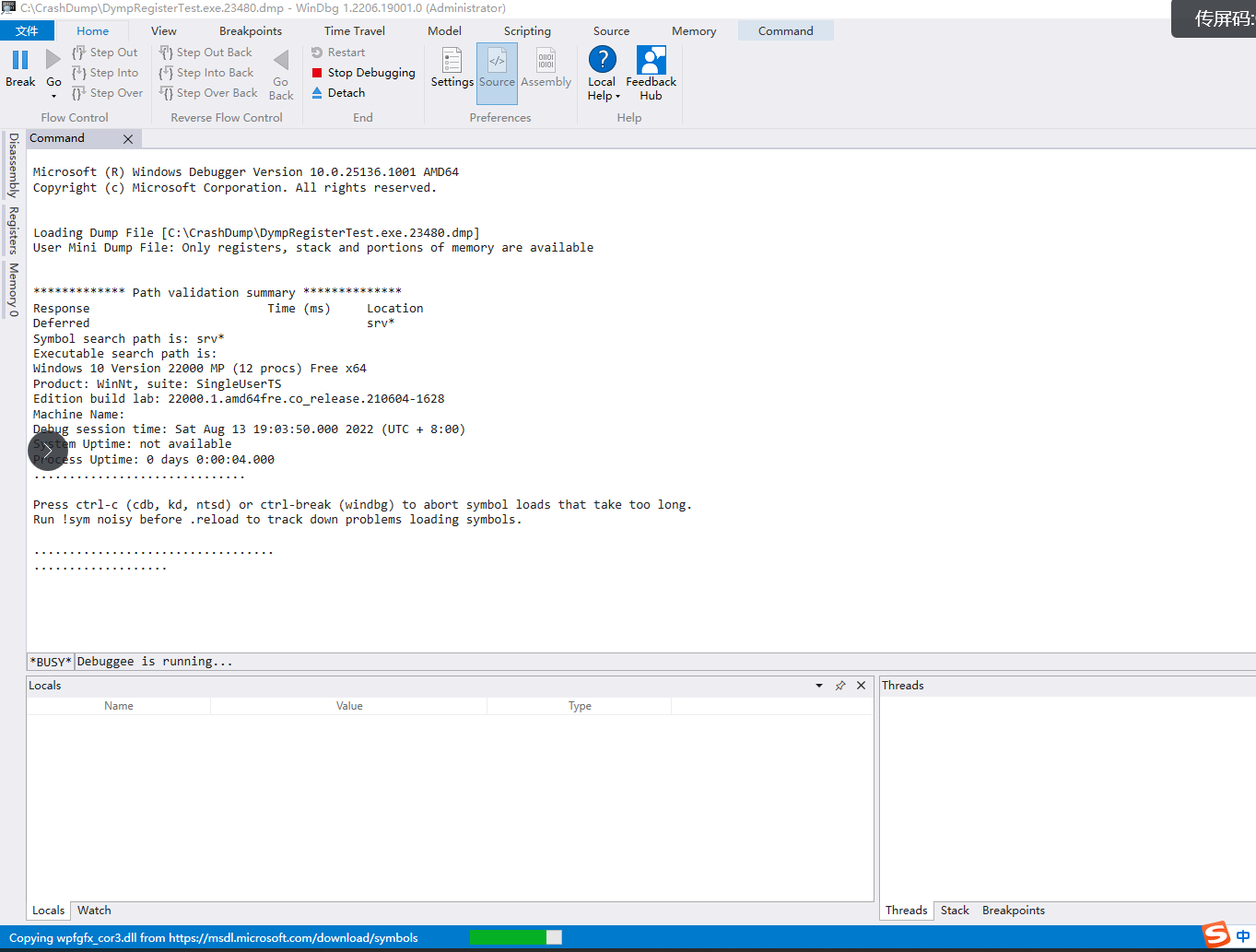
Task: Click Step Over Back
Action: [208, 93]
